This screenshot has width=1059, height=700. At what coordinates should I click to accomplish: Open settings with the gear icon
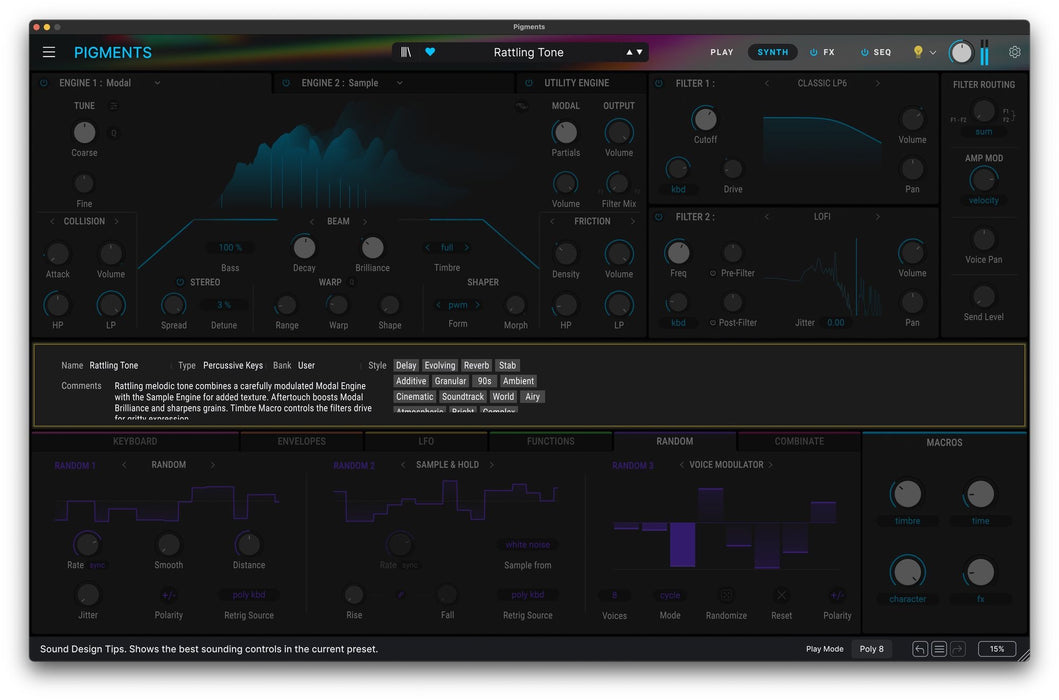click(x=1014, y=52)
